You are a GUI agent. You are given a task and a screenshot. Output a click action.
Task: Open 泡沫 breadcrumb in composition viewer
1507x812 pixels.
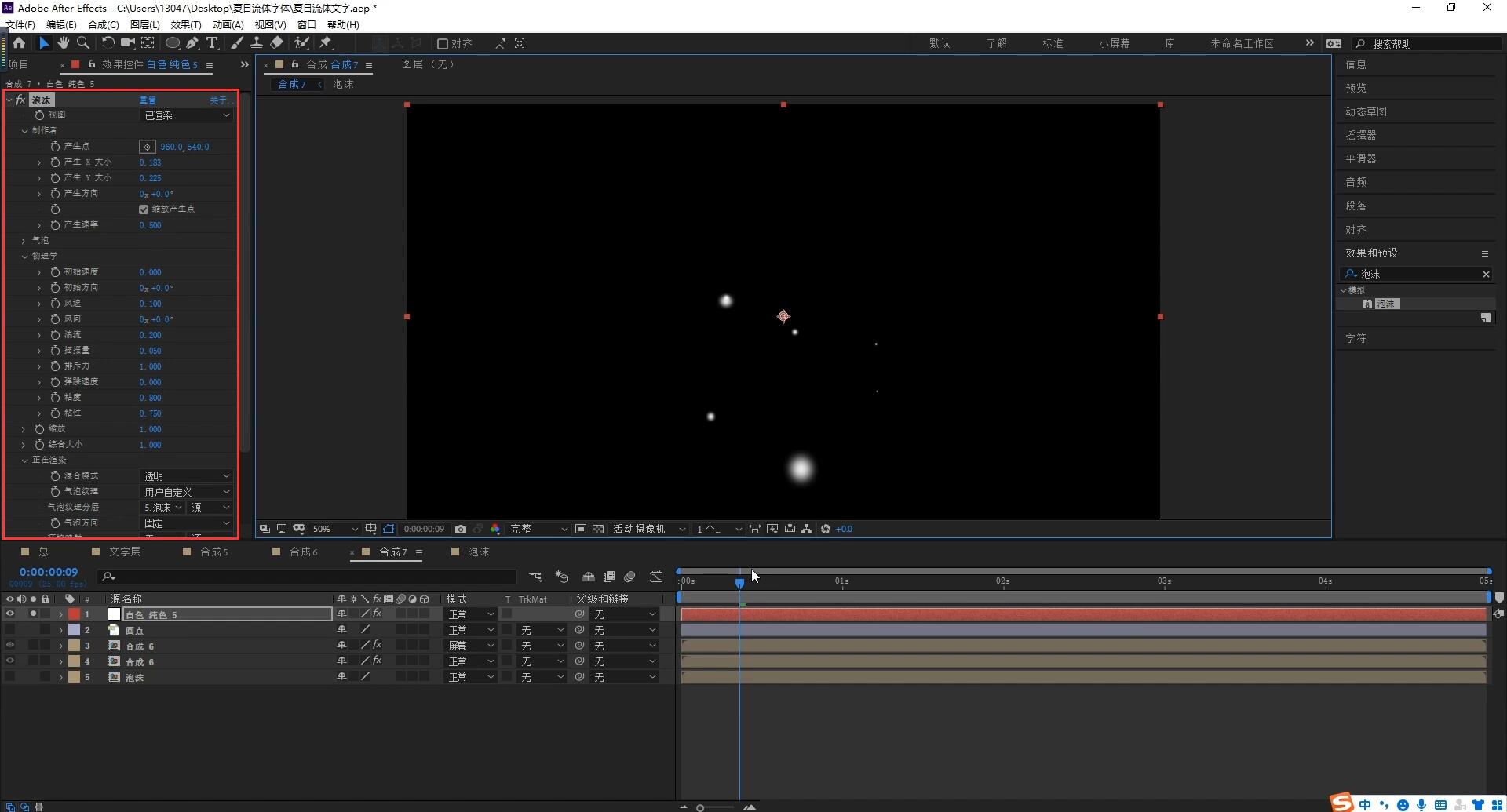point(343,85)
